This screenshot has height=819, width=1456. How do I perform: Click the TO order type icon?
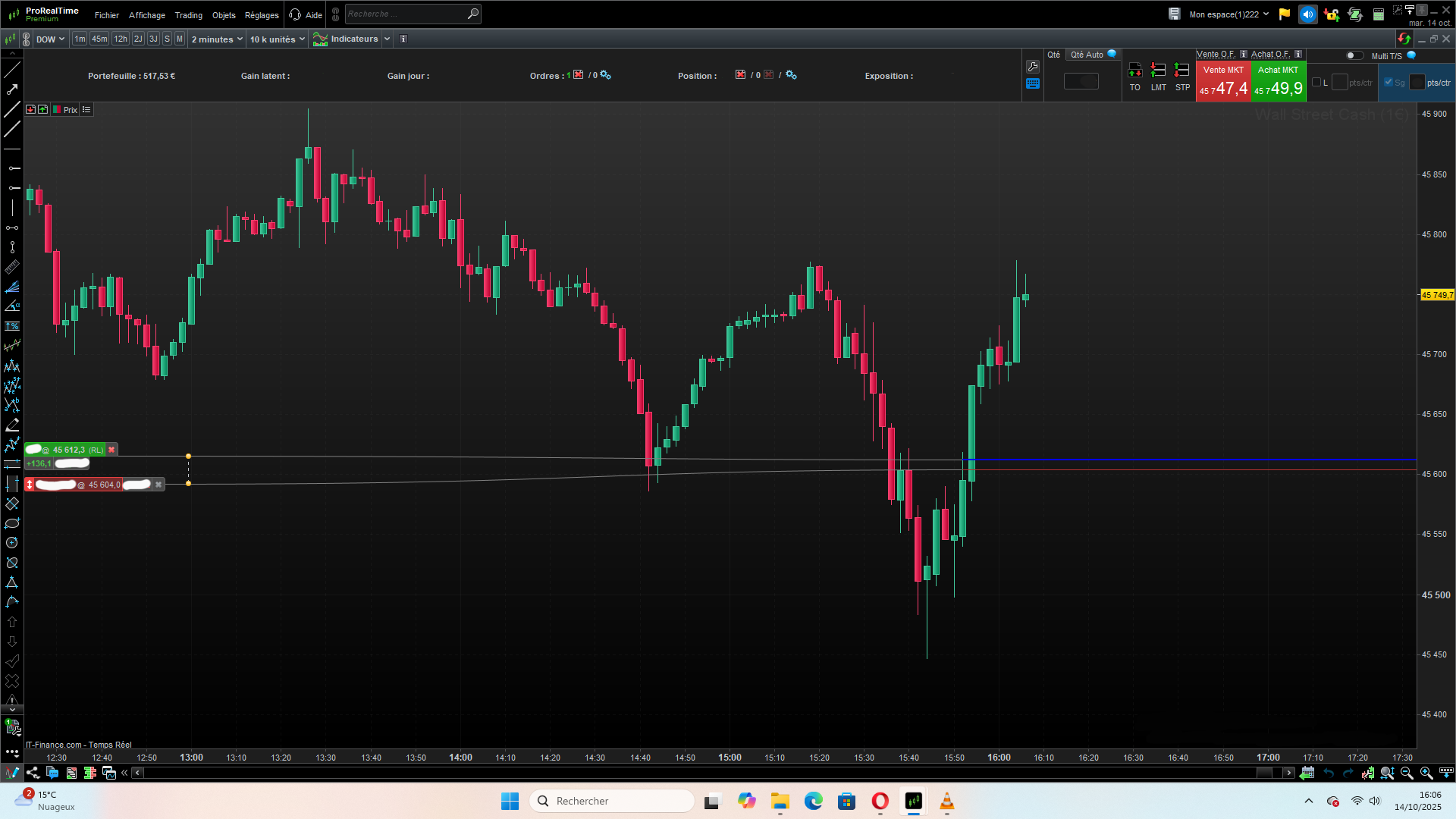point(1134,71)
